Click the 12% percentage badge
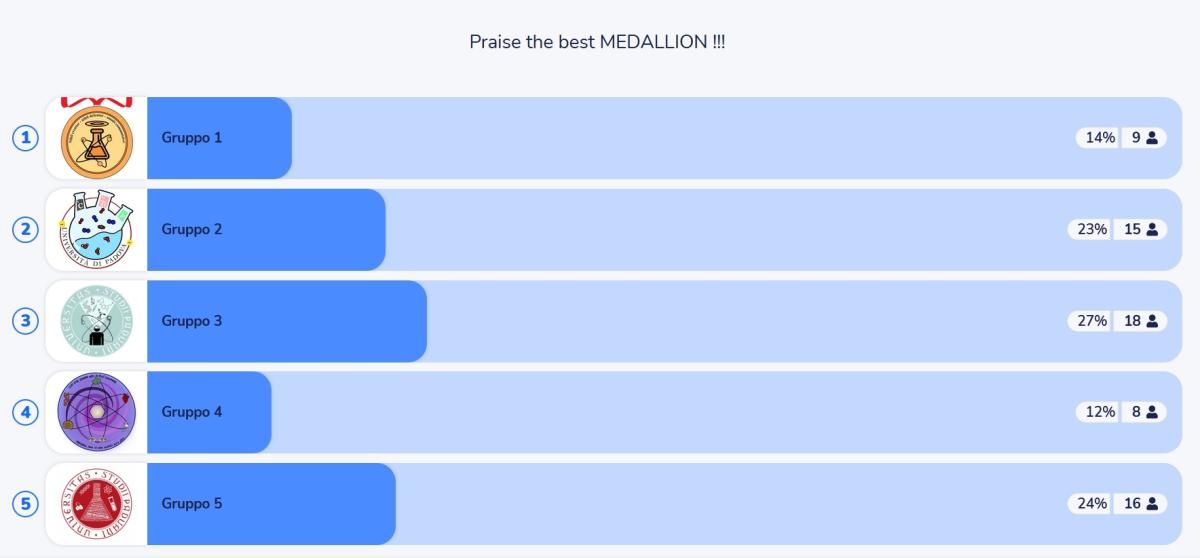This screenshot has width=1200, height=558. coord(1099,412)
